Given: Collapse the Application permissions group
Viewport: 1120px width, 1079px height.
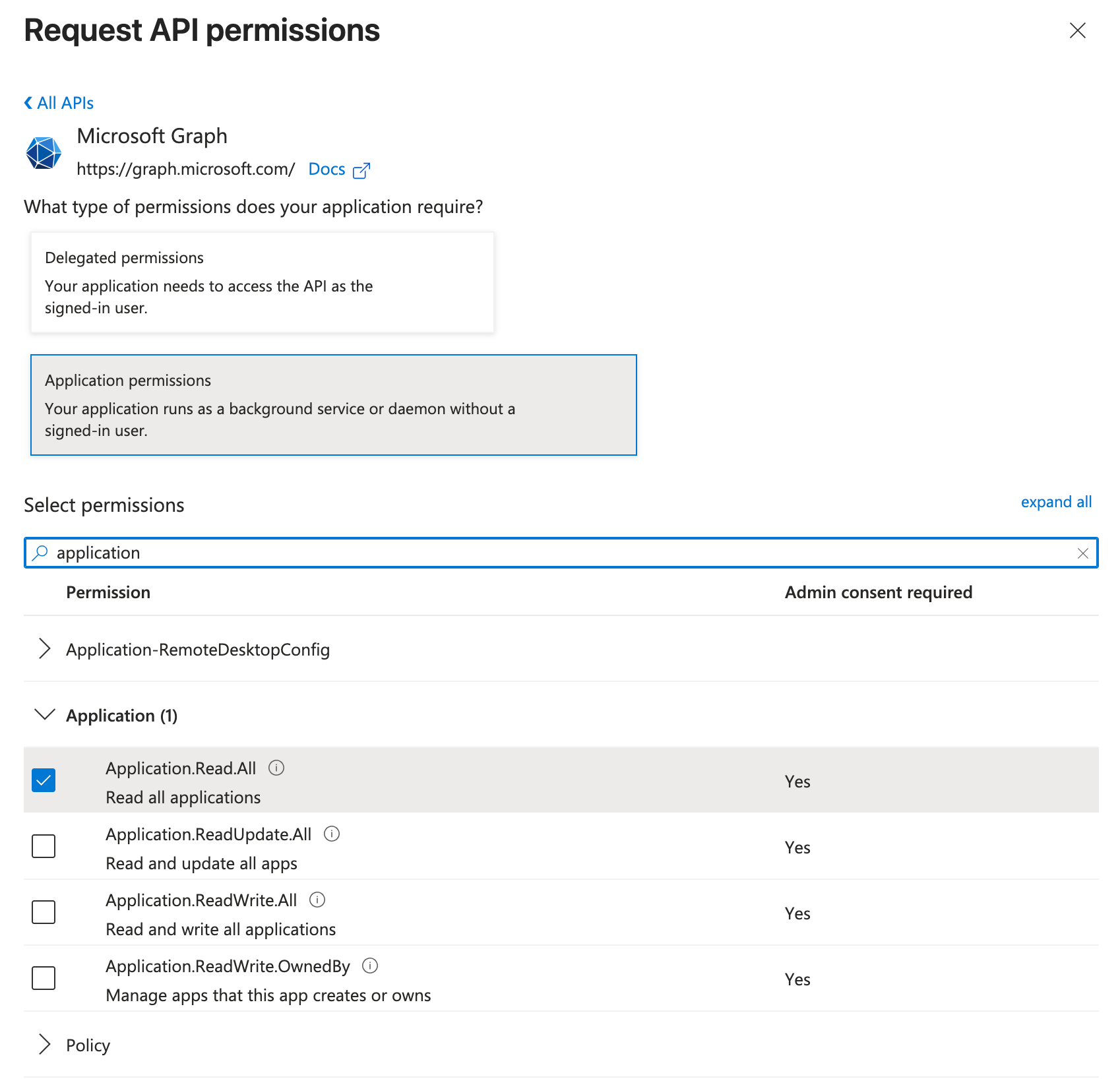Looking at the screenshot, I should (44, 715).
